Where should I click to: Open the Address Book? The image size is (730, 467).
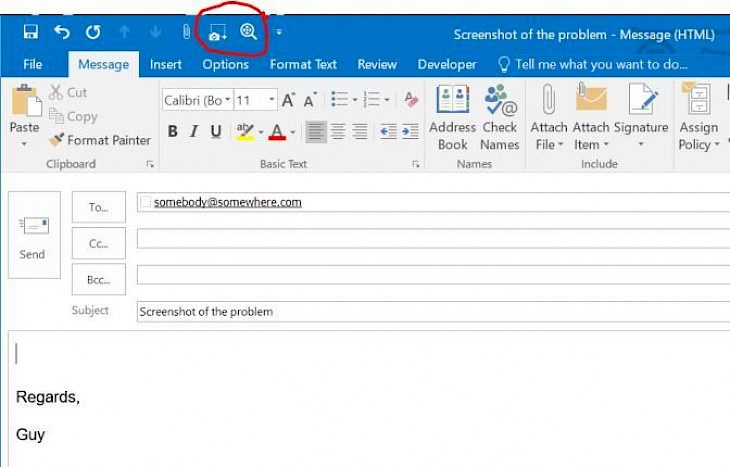(452, 118)
